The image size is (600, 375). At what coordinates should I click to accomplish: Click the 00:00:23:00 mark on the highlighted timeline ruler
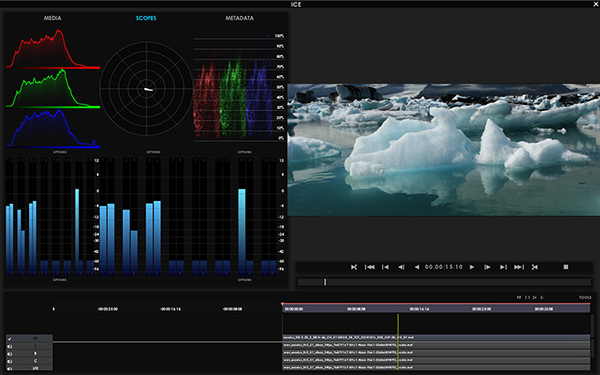coord(482,309)
